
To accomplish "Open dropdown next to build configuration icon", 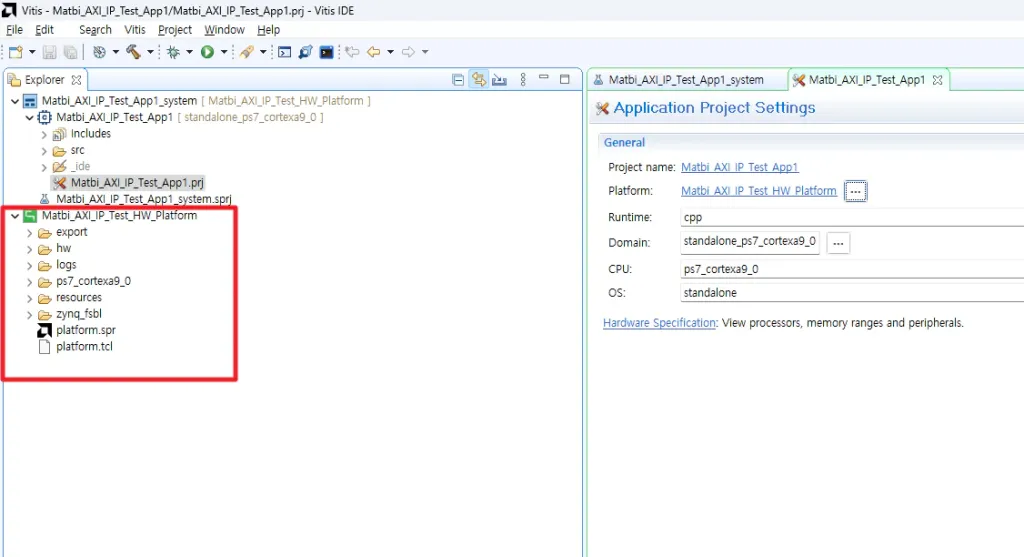I will pos(116,52).
